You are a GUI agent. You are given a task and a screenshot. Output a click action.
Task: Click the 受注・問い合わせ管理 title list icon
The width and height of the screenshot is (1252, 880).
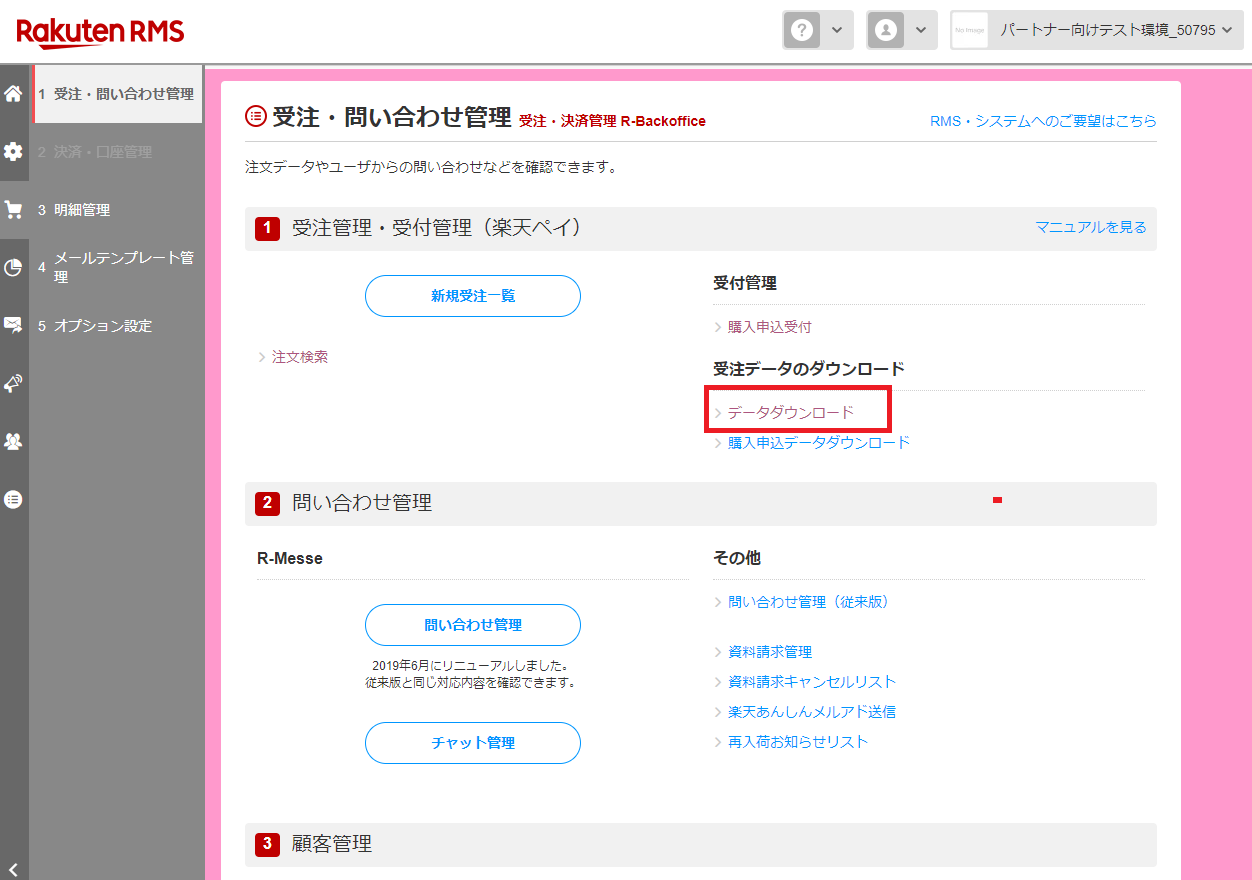click(256, 117)
